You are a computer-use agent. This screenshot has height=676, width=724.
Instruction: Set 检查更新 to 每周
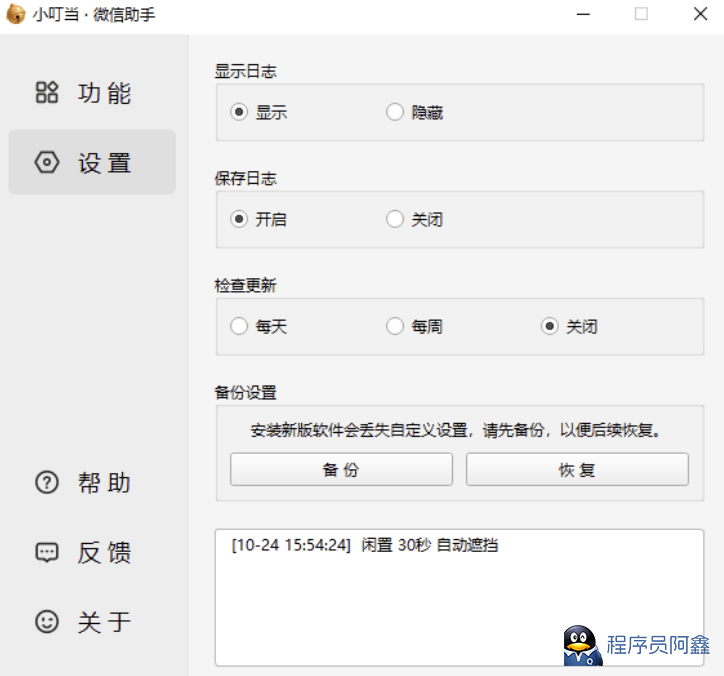395,327
